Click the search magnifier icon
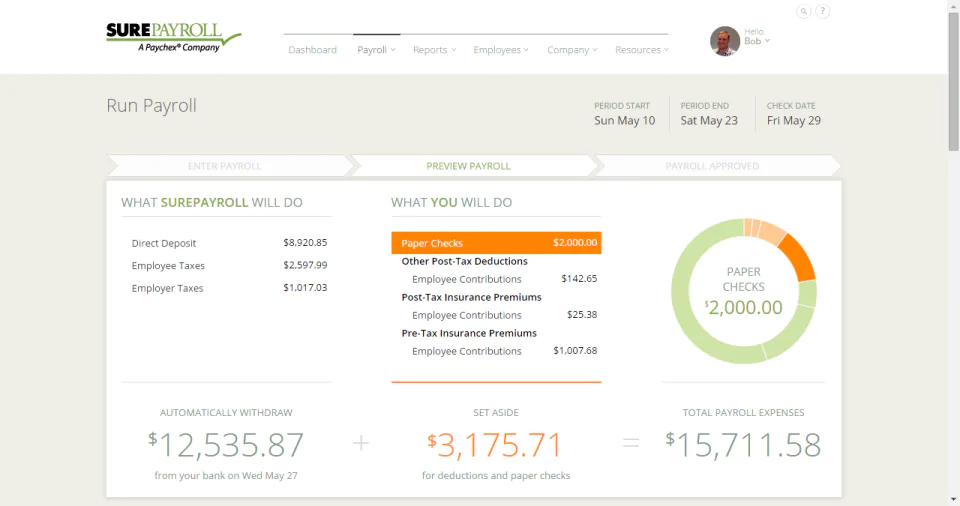 tap(803, 11)
